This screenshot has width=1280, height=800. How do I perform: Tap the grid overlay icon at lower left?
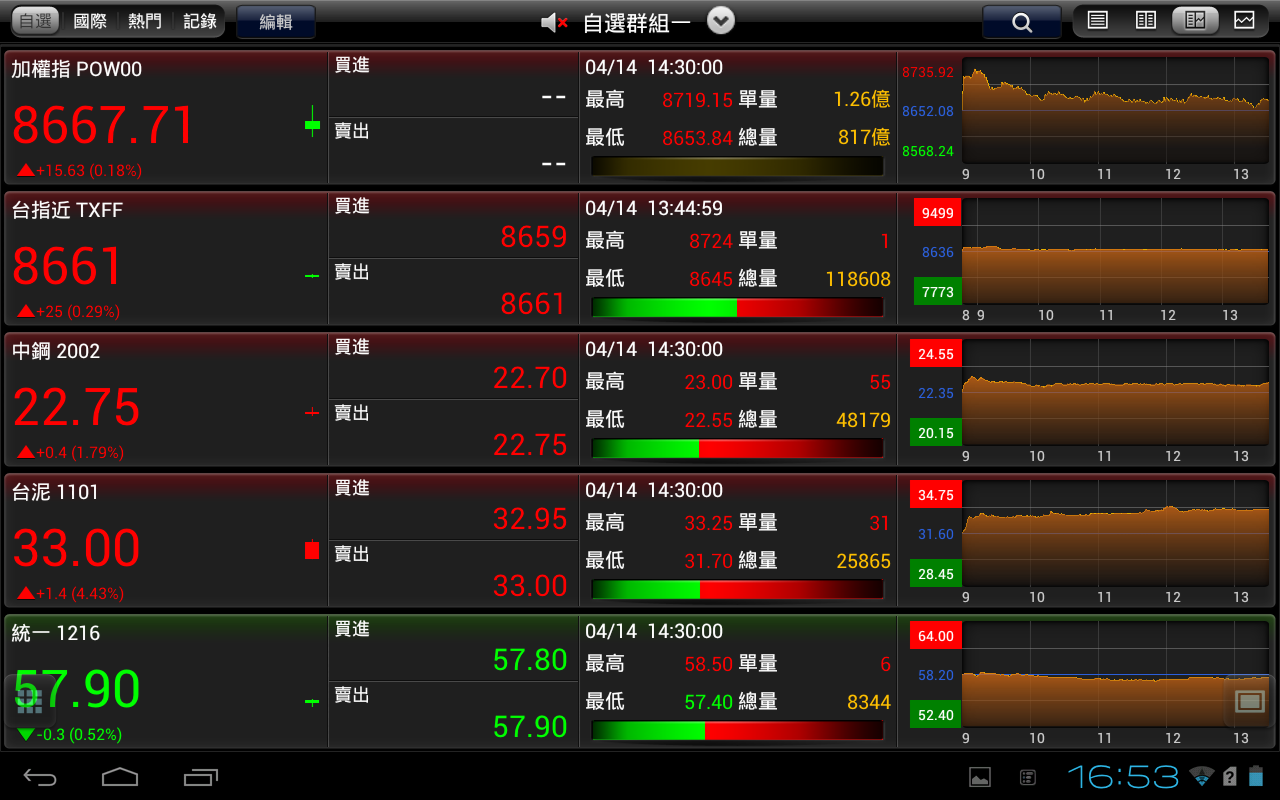[x=29, y=701]
